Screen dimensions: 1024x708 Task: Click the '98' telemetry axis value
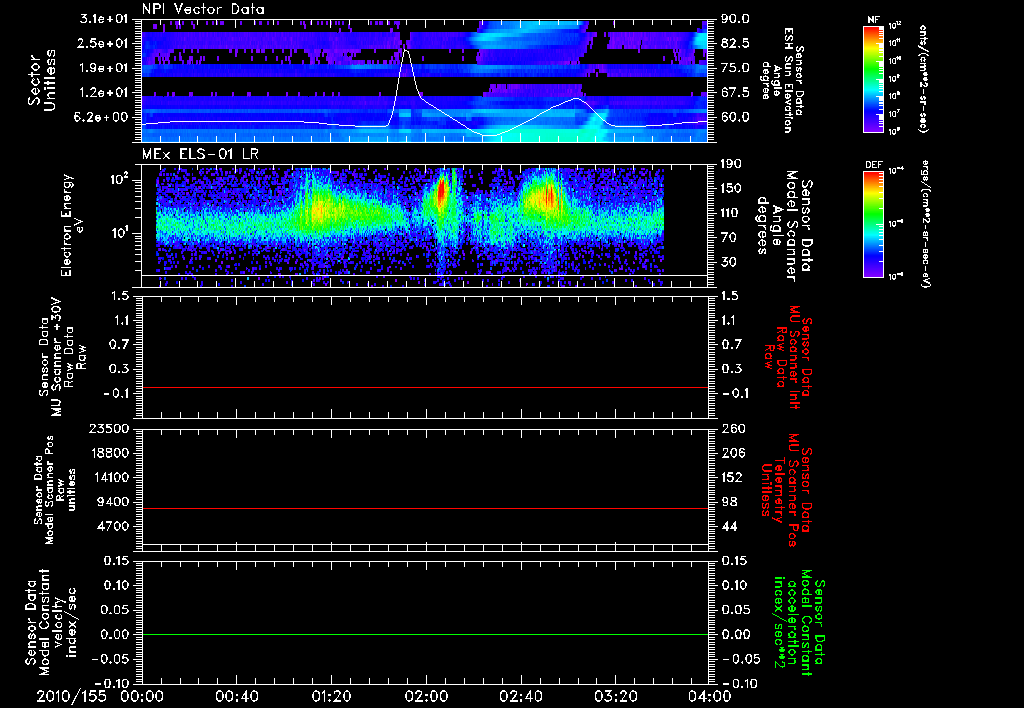tap(728, 502)
